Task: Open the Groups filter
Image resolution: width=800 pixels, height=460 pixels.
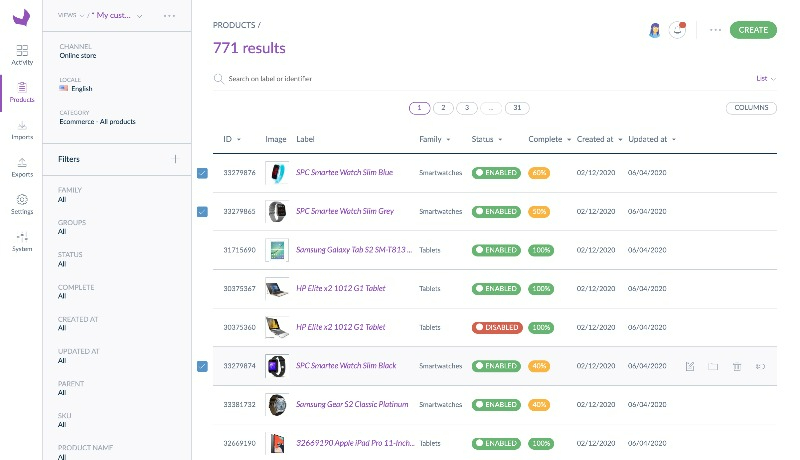Action: coord(72,227)
